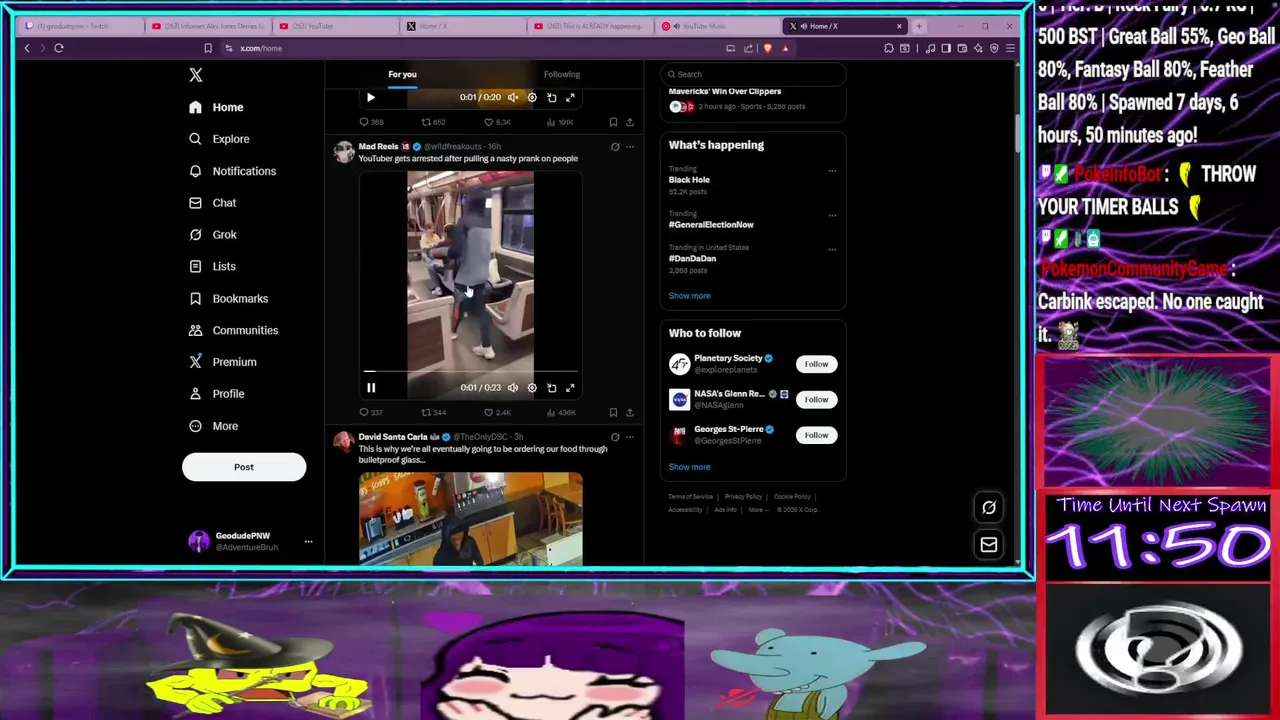
Task: Repost the post with 652 reposts
Action: [433, 122]
